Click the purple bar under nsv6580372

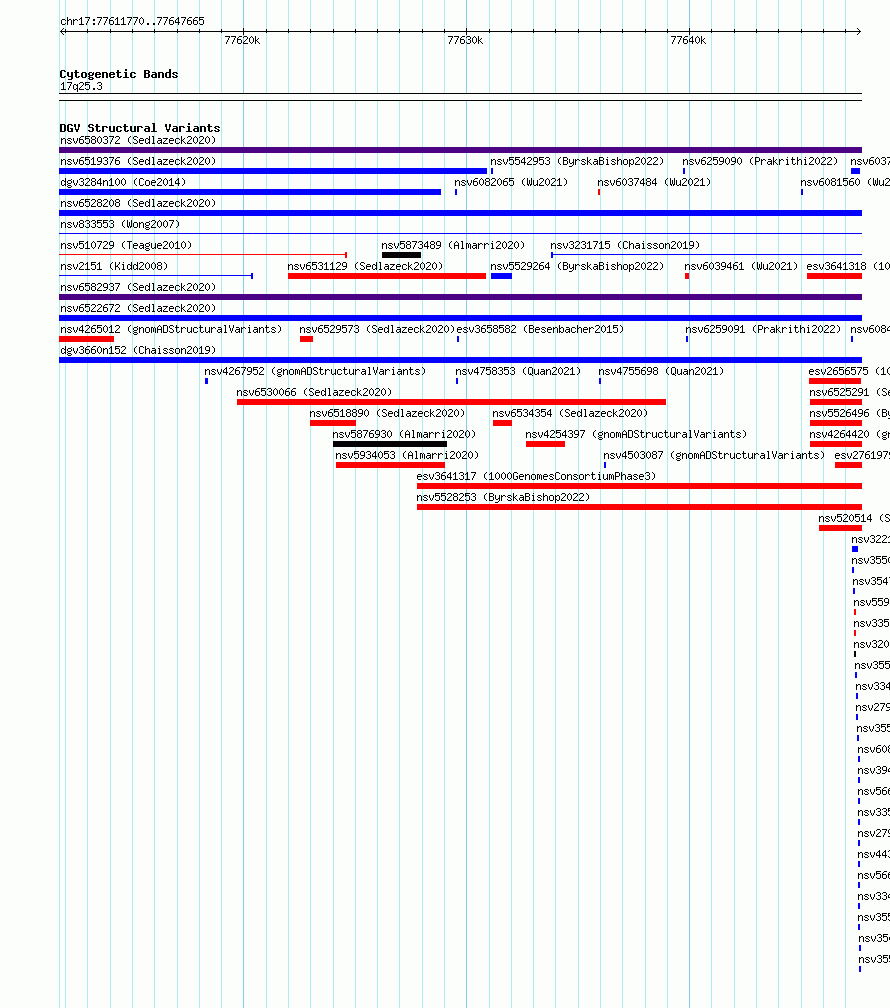460,150
